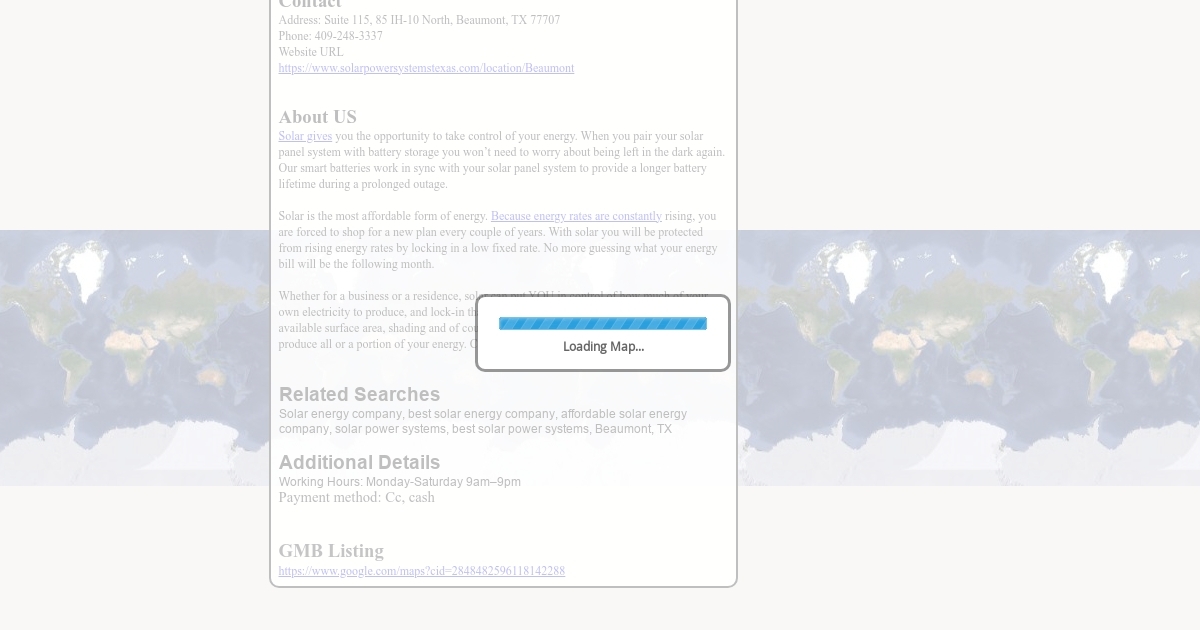Click the Beaumont, TX address line

[x=419, y=20]
